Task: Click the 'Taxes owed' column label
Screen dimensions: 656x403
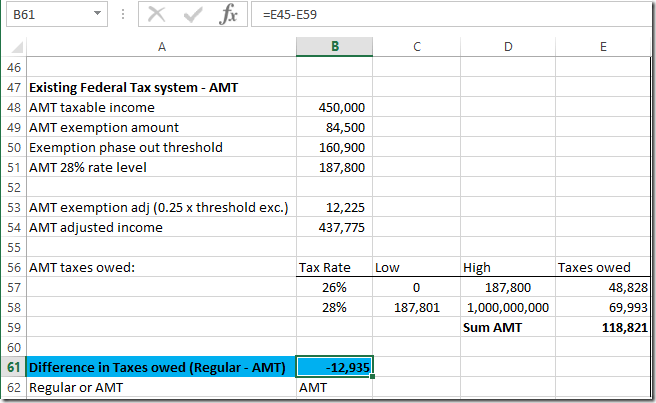Action: tap(594, 267)
